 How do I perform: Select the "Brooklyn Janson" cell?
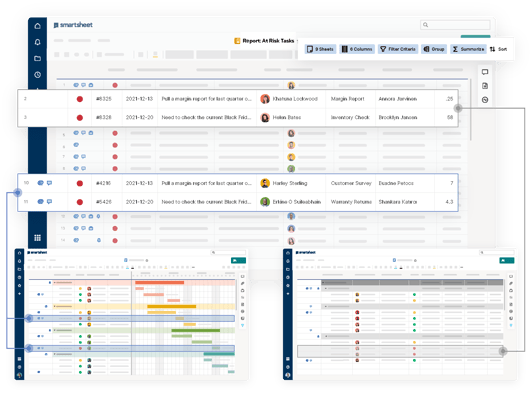click(404, 118)
